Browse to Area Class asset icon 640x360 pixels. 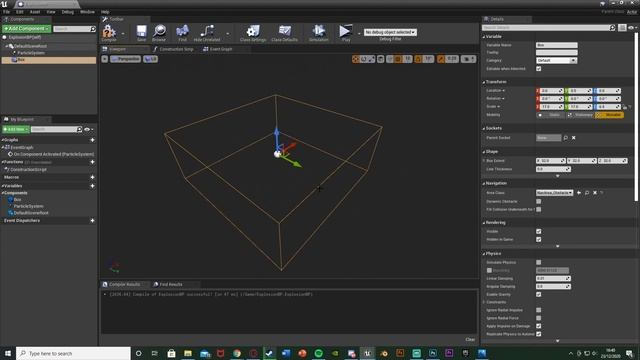[587, 193]
